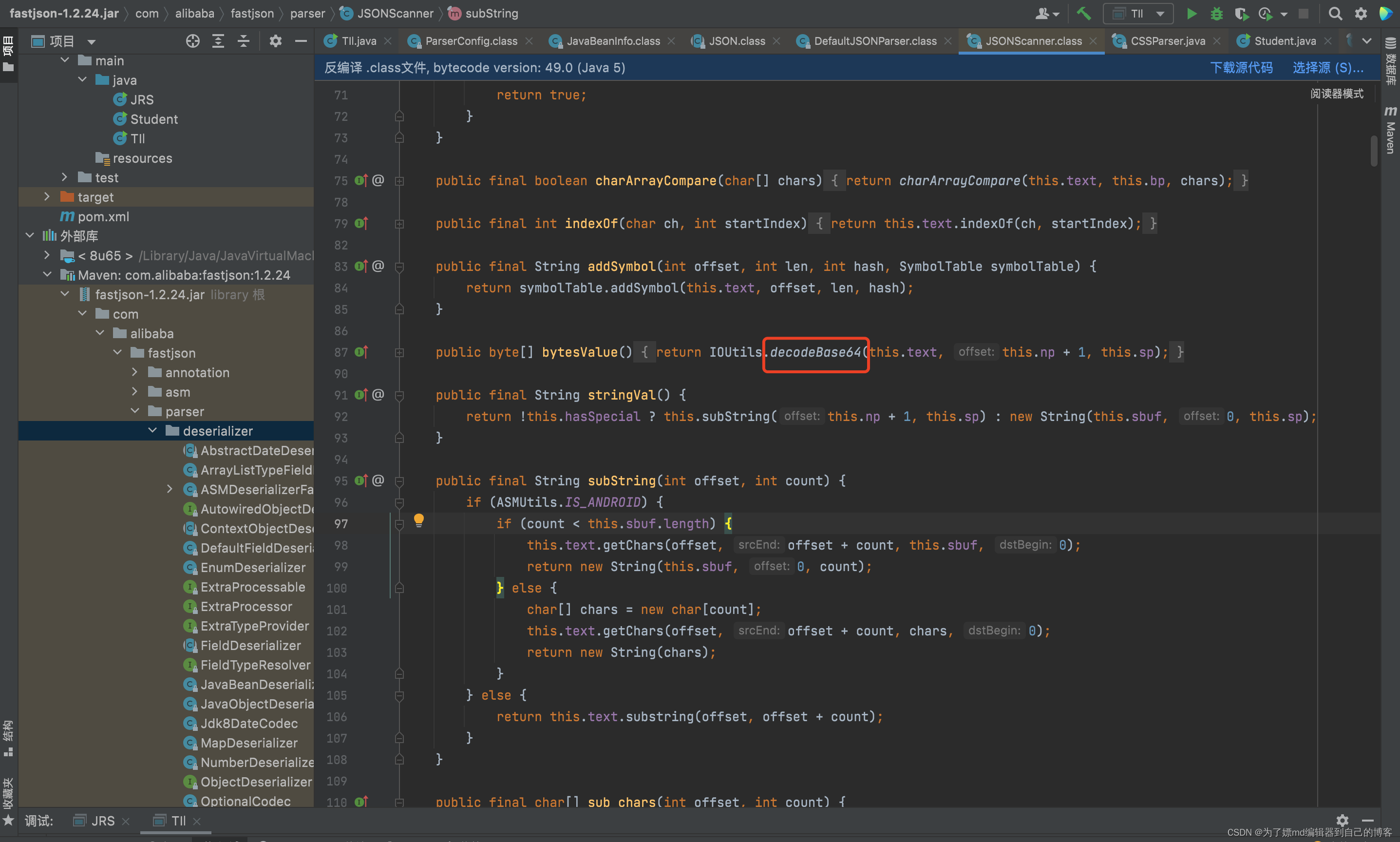Expand all in project panel

point(218,41)
